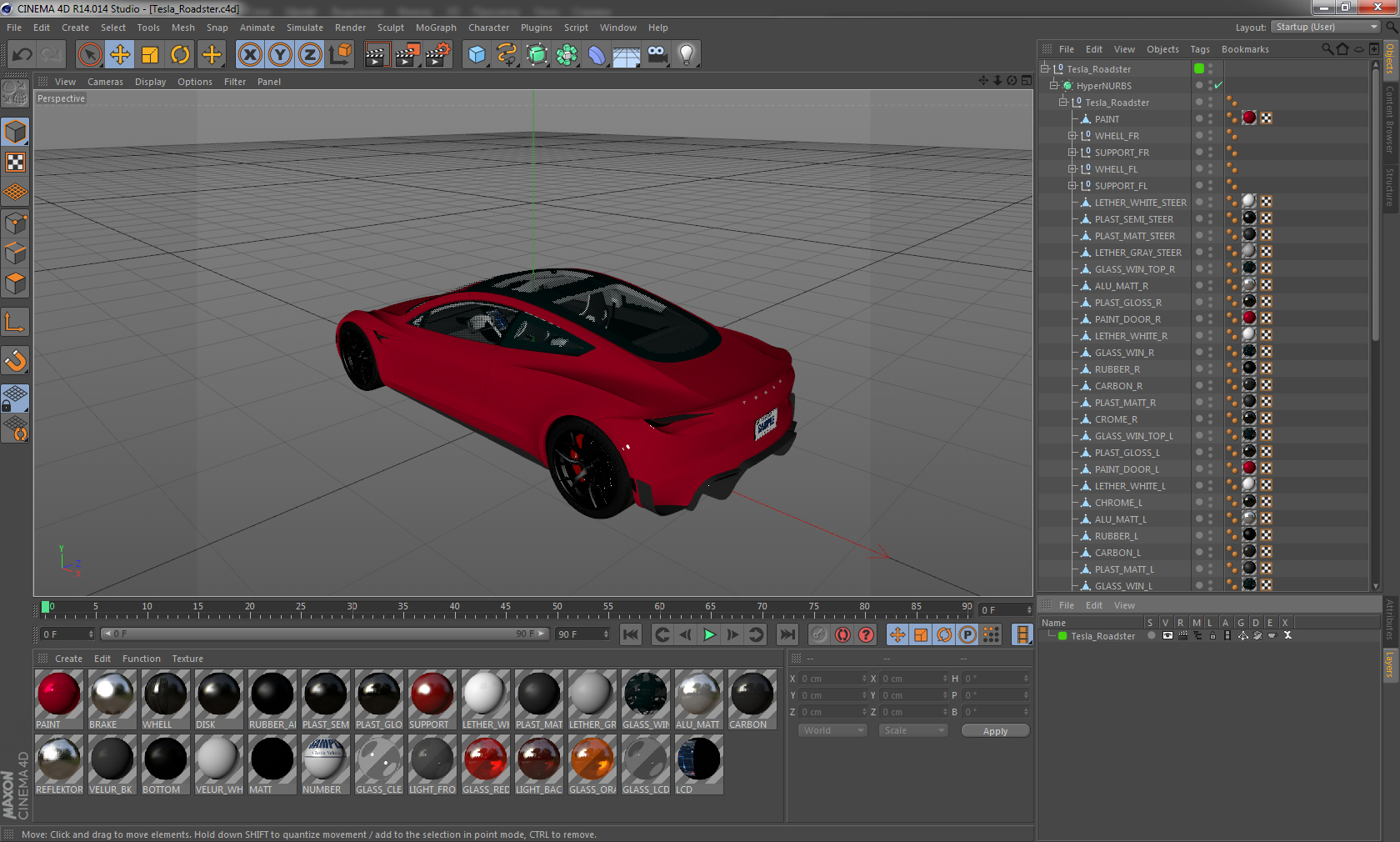
Task: Click the Object Manager vertical scrollbar
Action: click(1376, 205)
